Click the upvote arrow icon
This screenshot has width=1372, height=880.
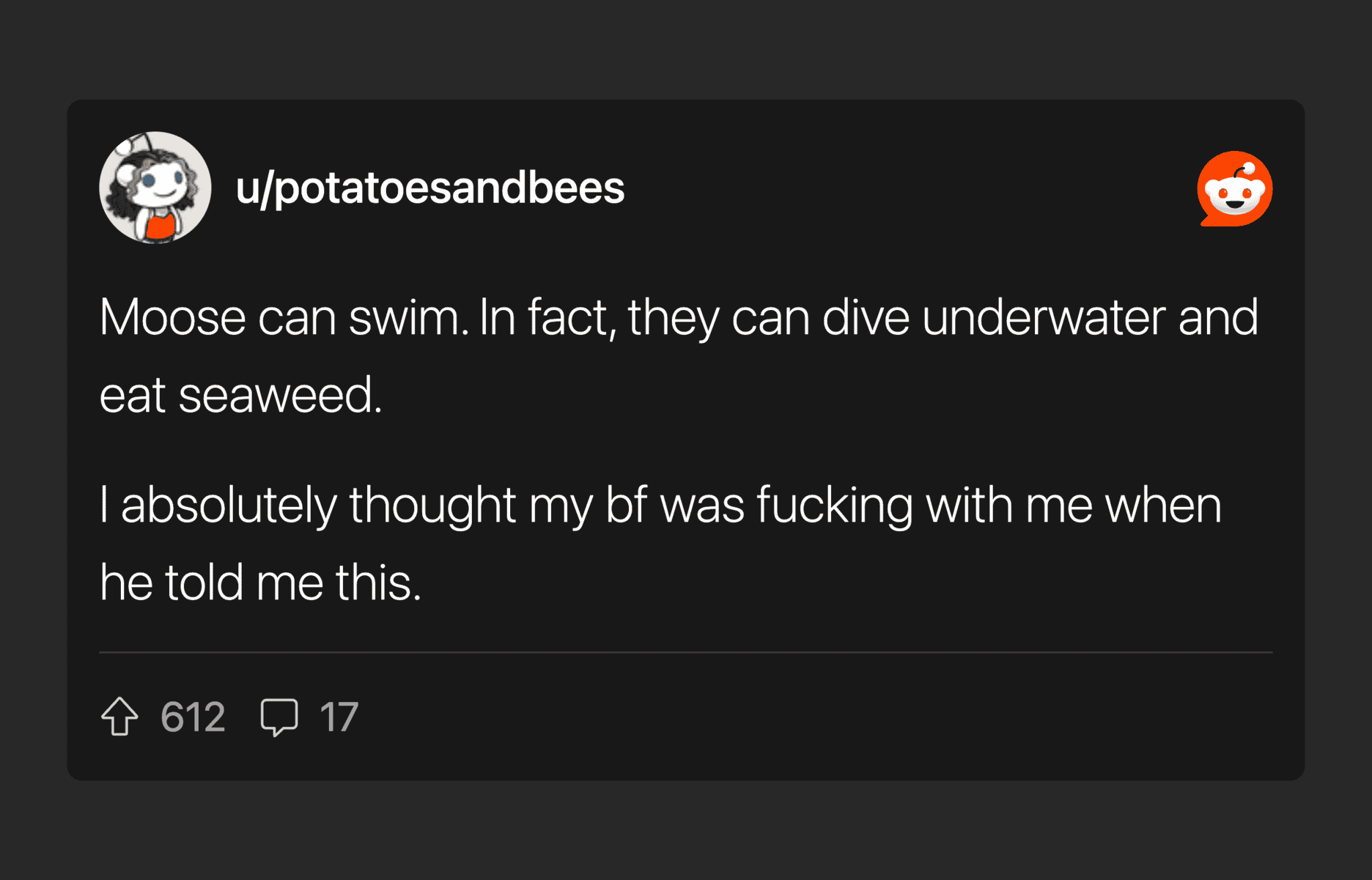point(119,716)
